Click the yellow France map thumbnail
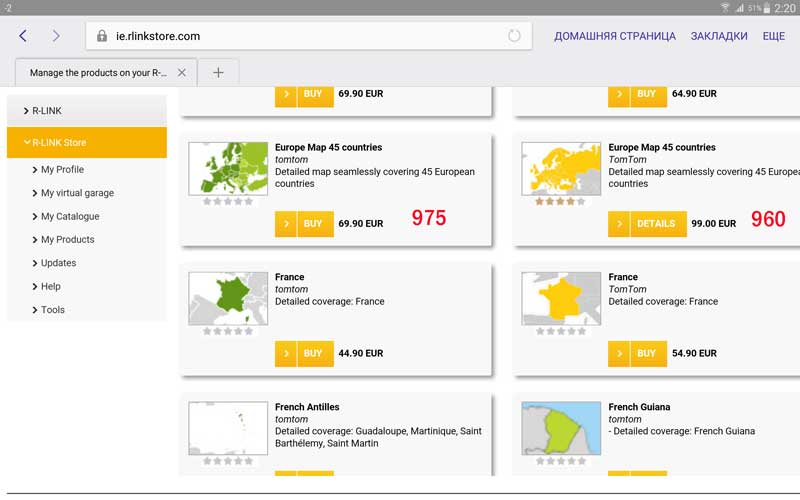The image size is (800, 500). (x=561, y=298)
